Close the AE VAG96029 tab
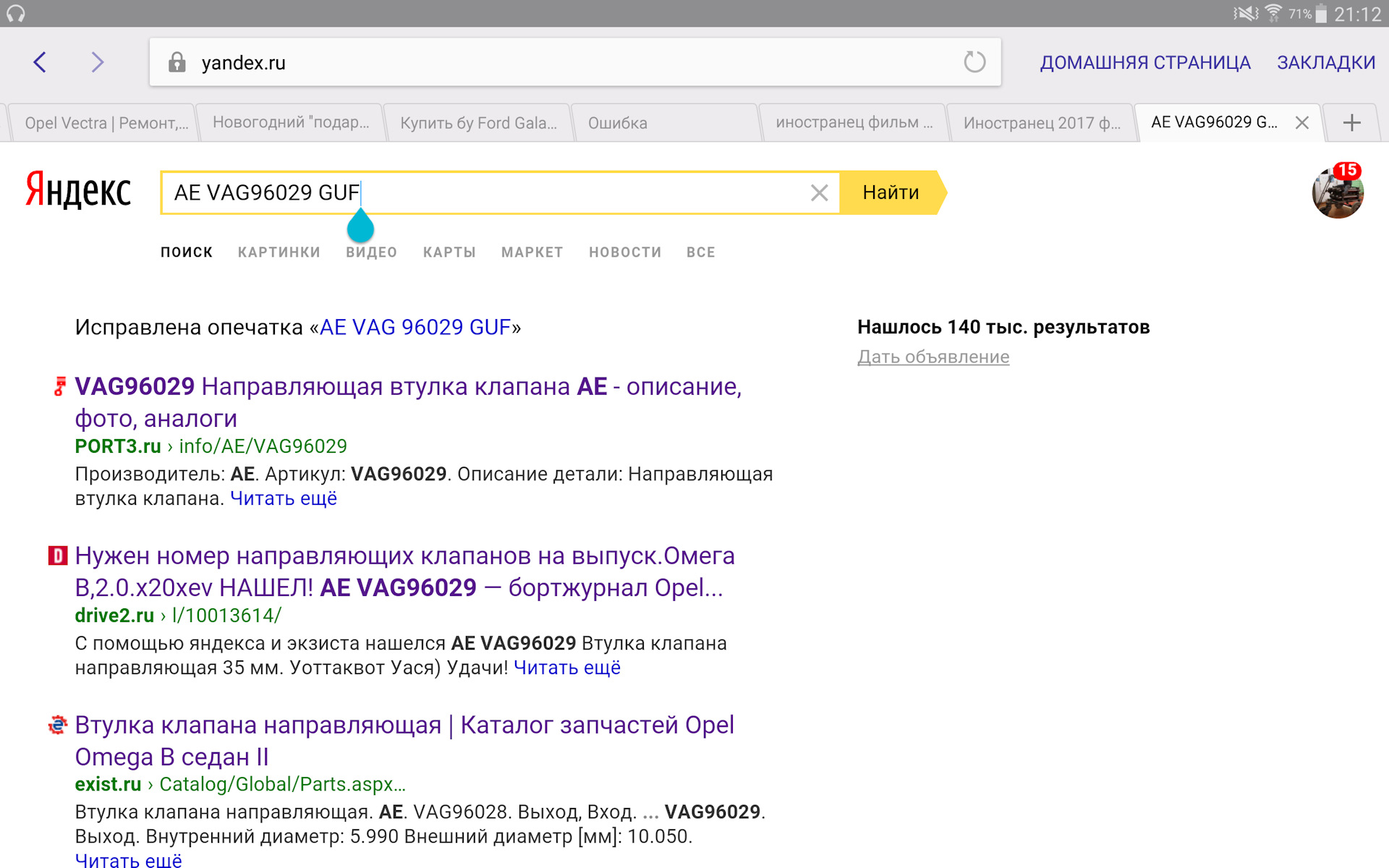This screenshot has height=868, width=1389. [x=1302, y=123]
